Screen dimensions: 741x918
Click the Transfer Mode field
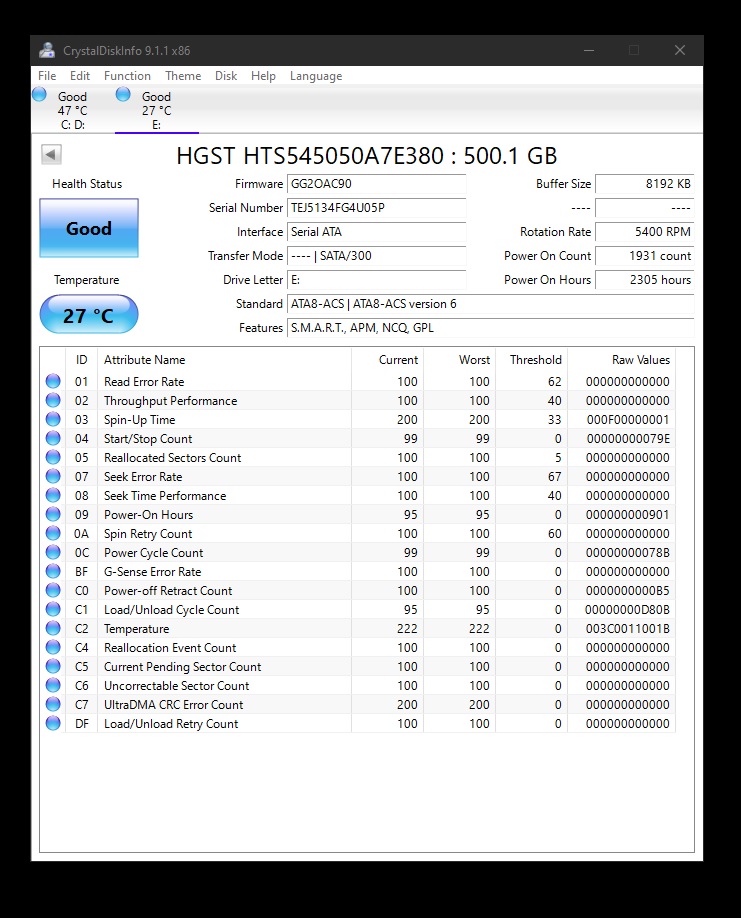pyautogui.click(x=376, y=256)
